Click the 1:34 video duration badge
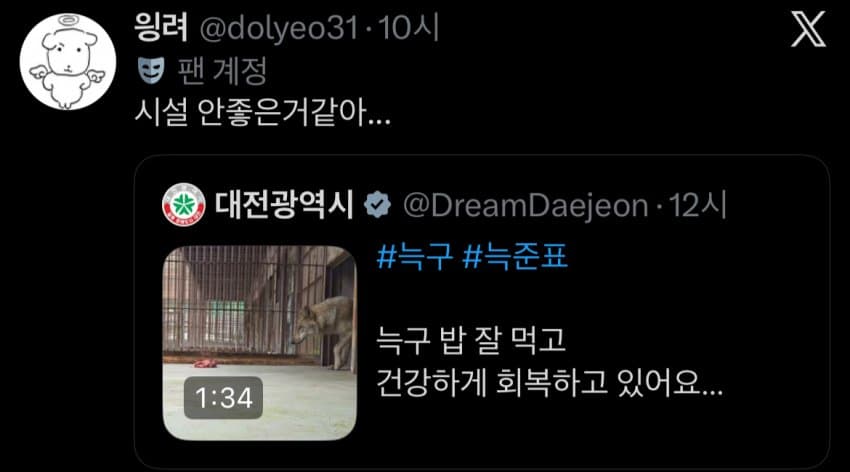This screenshot has height=472, width=850. [223, 398]
